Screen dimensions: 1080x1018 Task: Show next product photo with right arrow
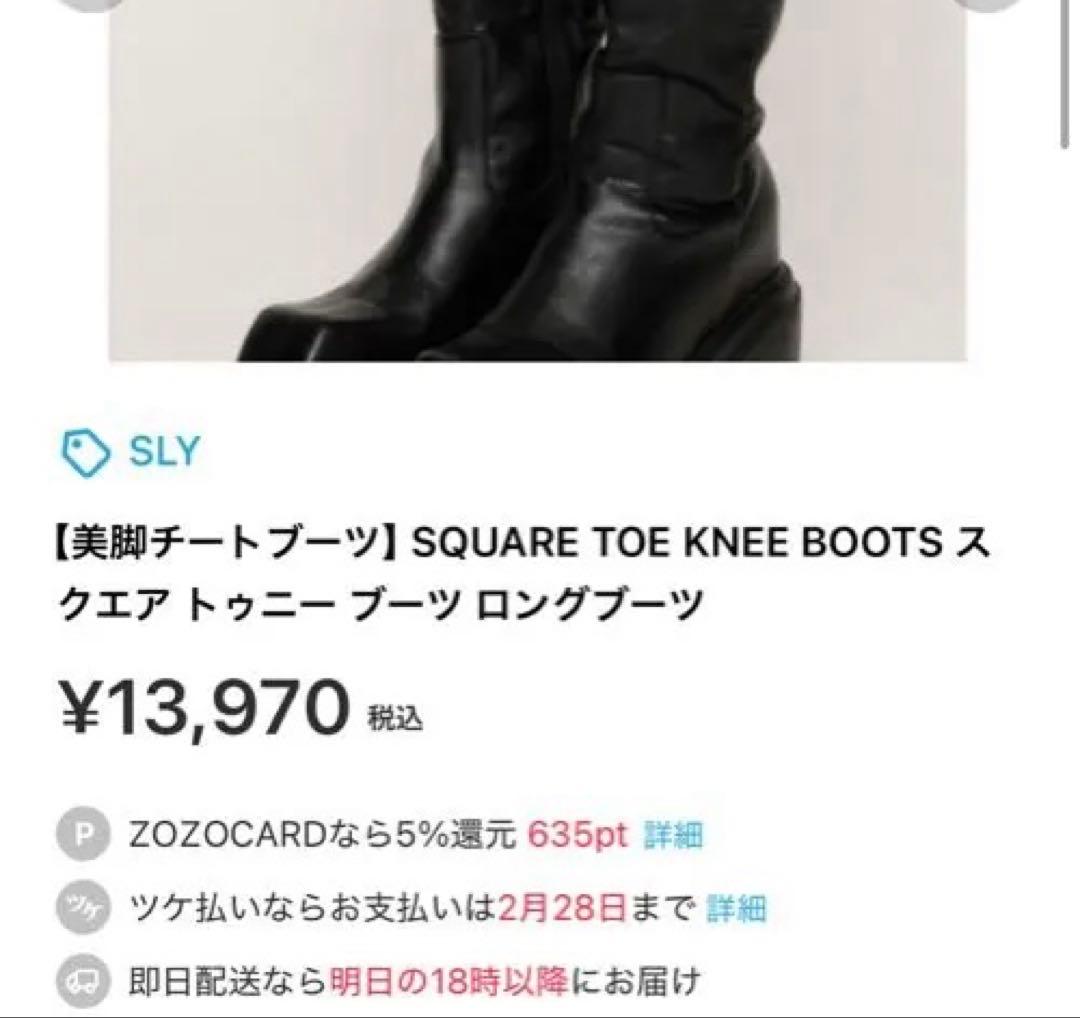[x=988, y=3]
